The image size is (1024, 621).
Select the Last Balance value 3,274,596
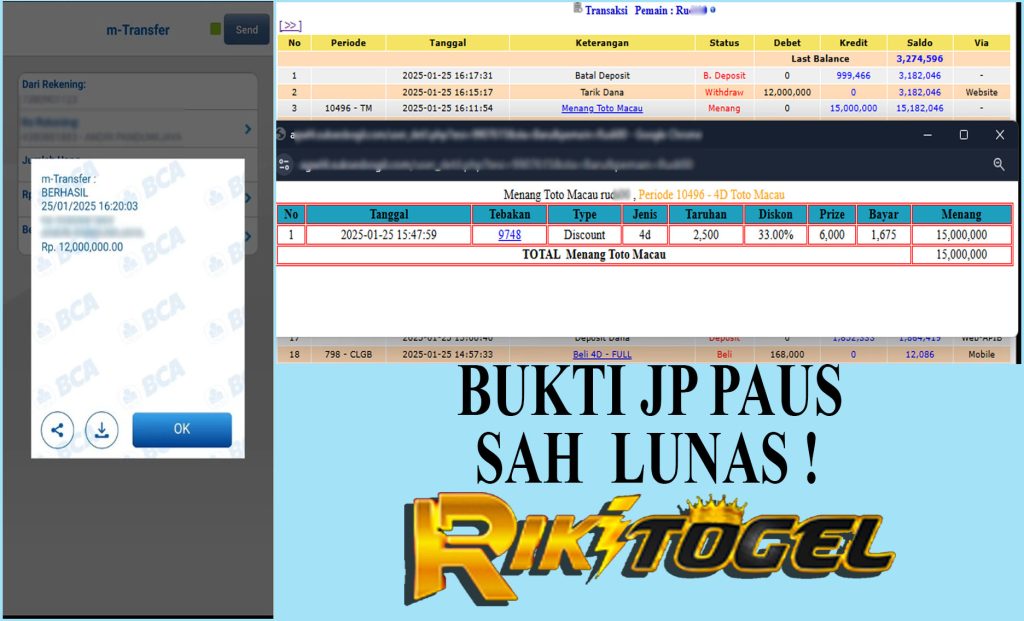pos(920,59)
